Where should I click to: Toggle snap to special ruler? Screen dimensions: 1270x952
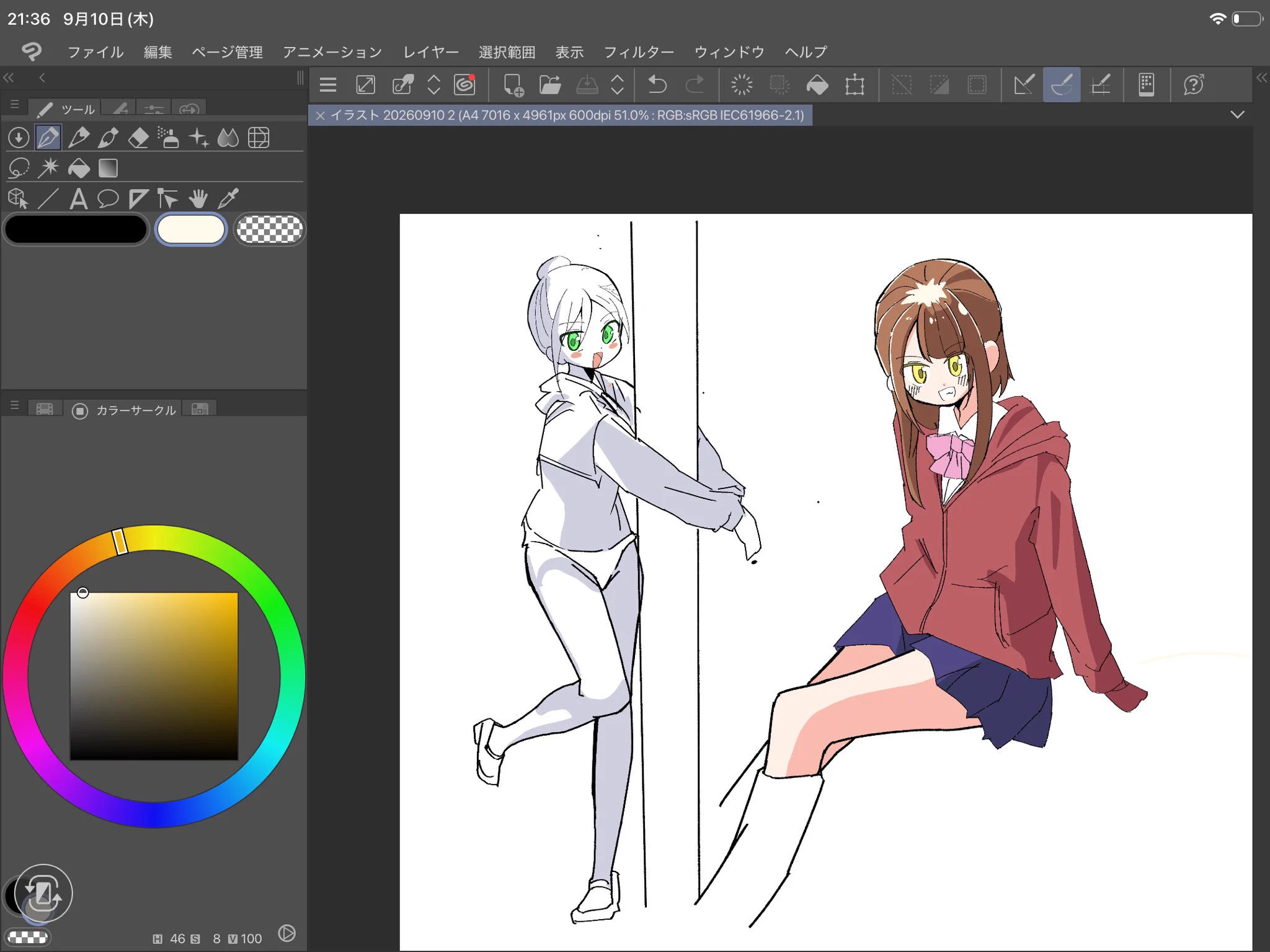[x=1062, y=84]
